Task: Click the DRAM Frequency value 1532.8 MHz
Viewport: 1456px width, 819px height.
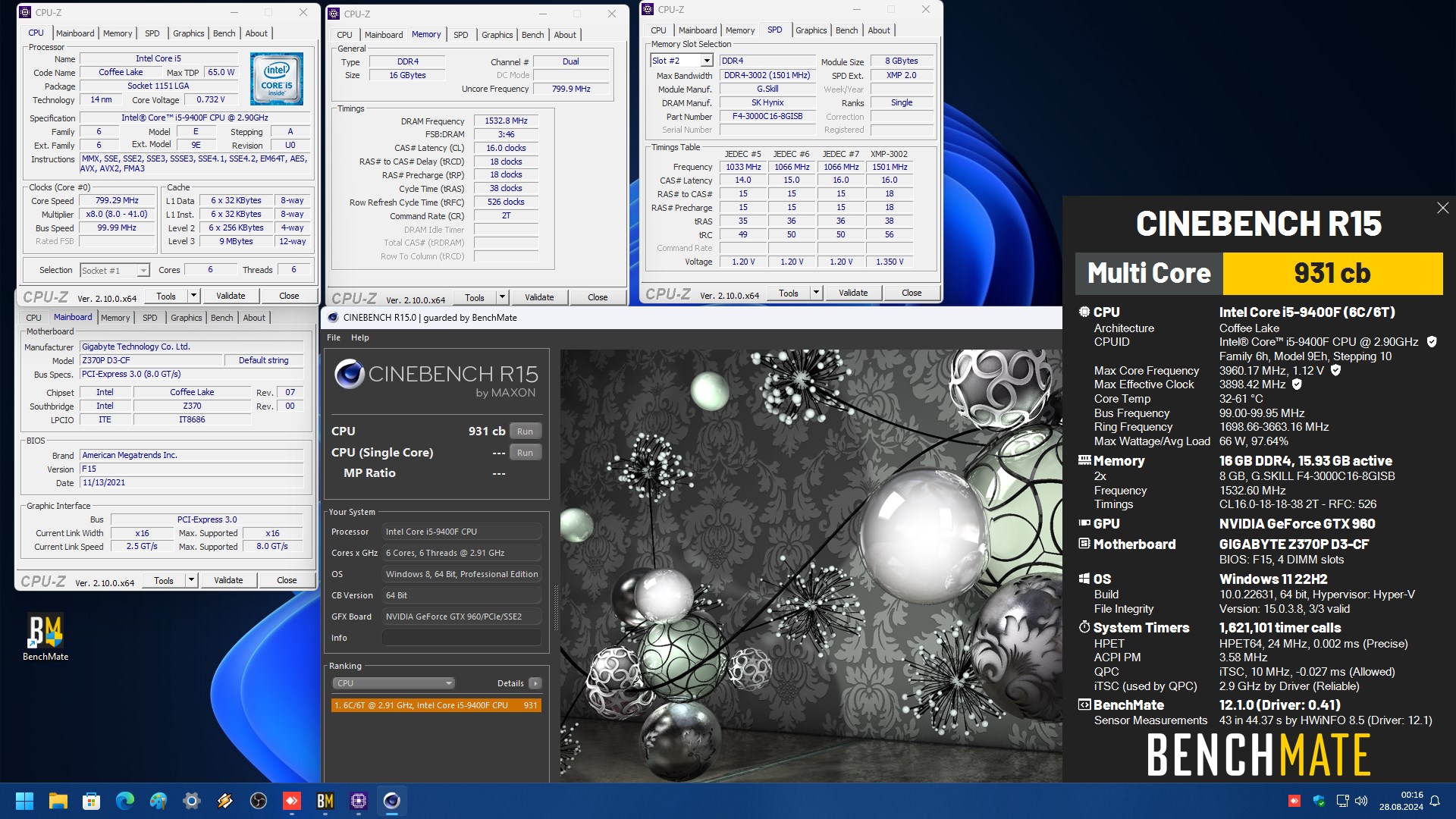Action: [506, 121]
